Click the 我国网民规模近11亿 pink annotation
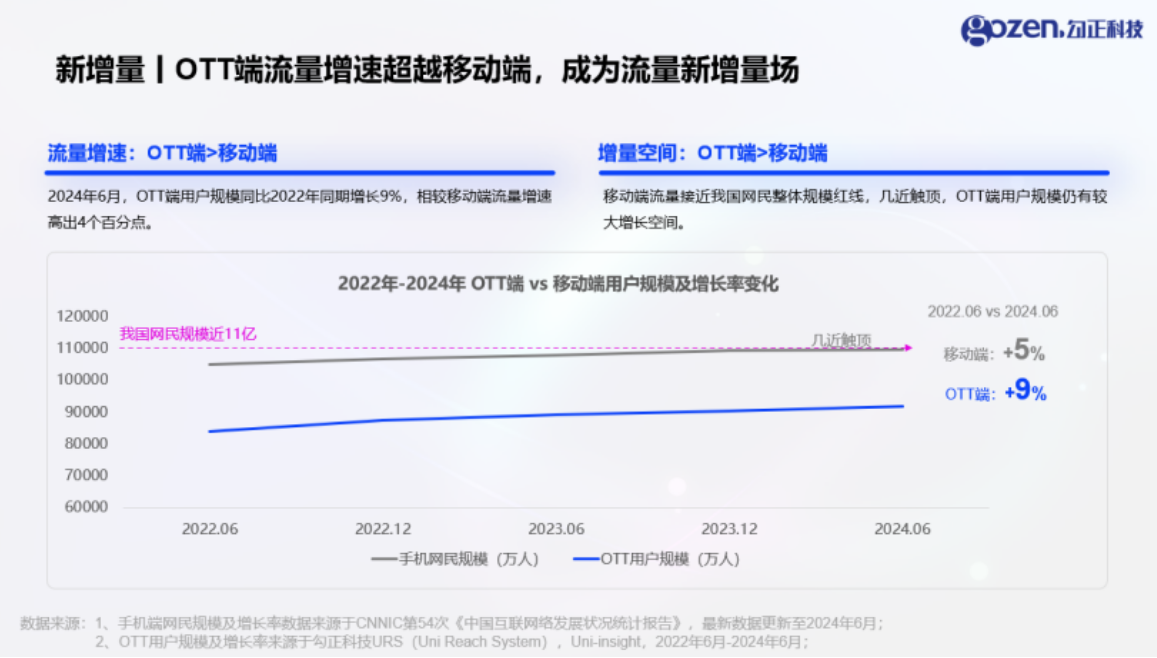Image resolution: width=1157 pixels, height=658 pixels. pos(188,334)
